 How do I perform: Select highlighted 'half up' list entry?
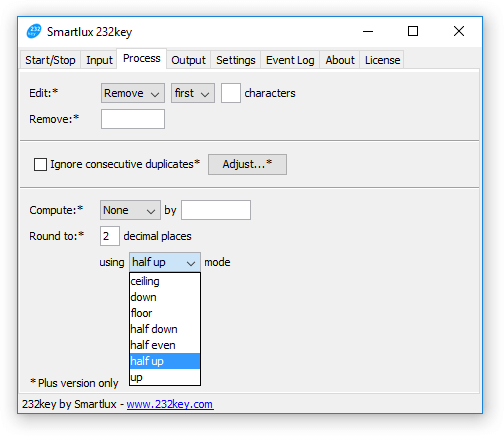click(x=165, y=361)
